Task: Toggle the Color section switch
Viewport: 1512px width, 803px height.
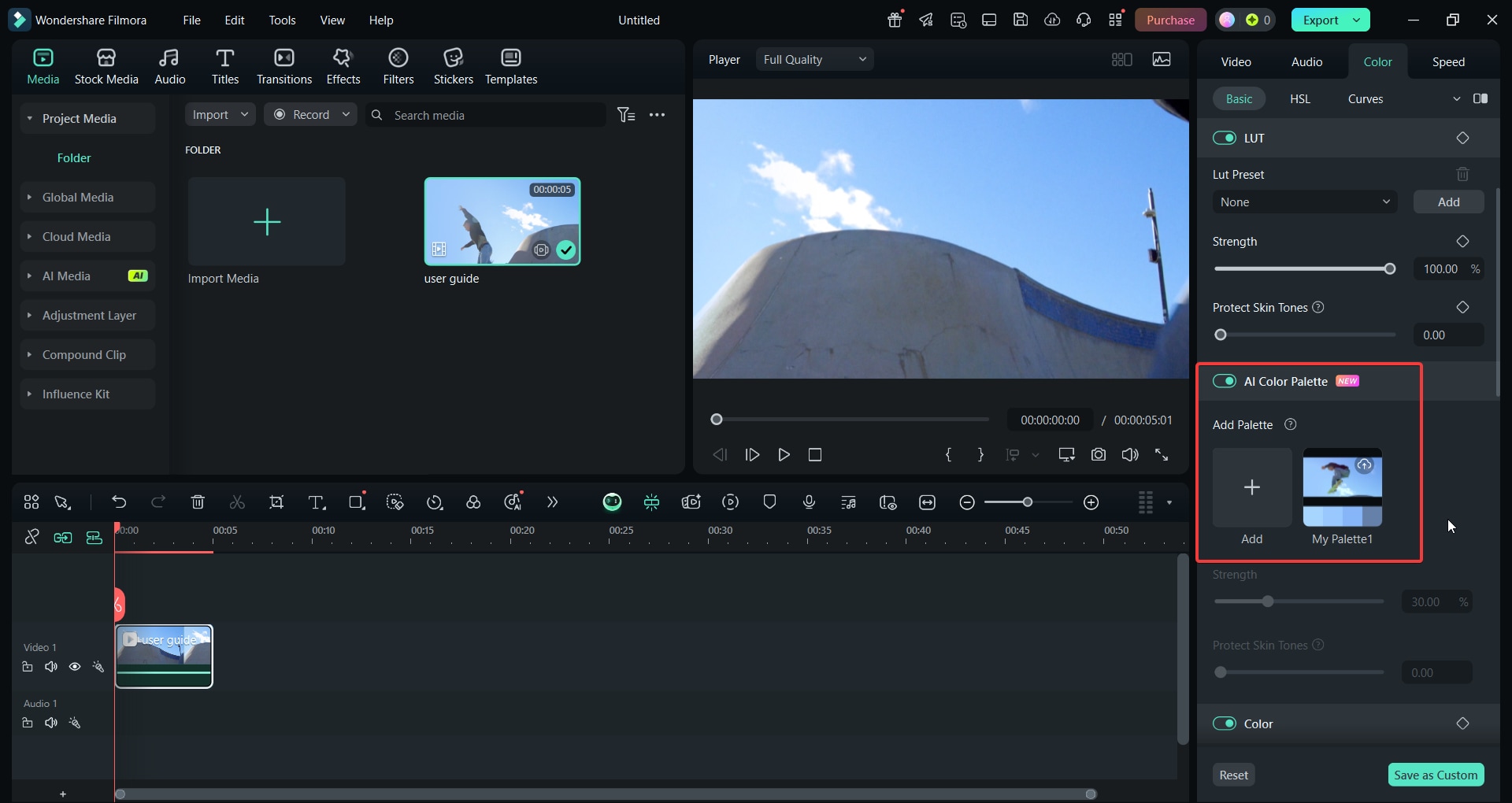Action: click(1225, 723)
